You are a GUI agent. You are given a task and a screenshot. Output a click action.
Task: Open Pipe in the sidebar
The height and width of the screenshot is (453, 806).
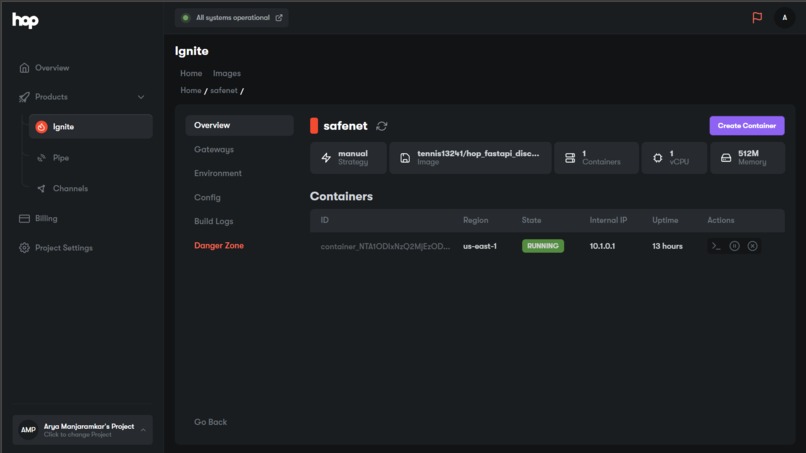pos(61,158)
